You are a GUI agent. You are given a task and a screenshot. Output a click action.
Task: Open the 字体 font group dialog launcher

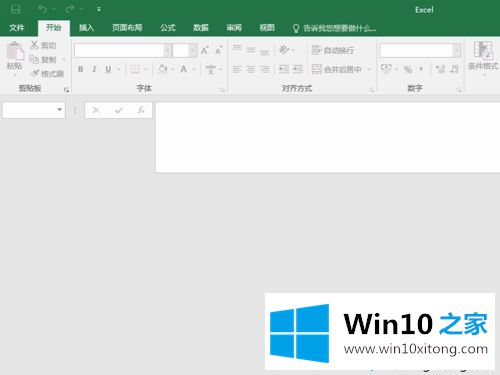tap(222, 90)
